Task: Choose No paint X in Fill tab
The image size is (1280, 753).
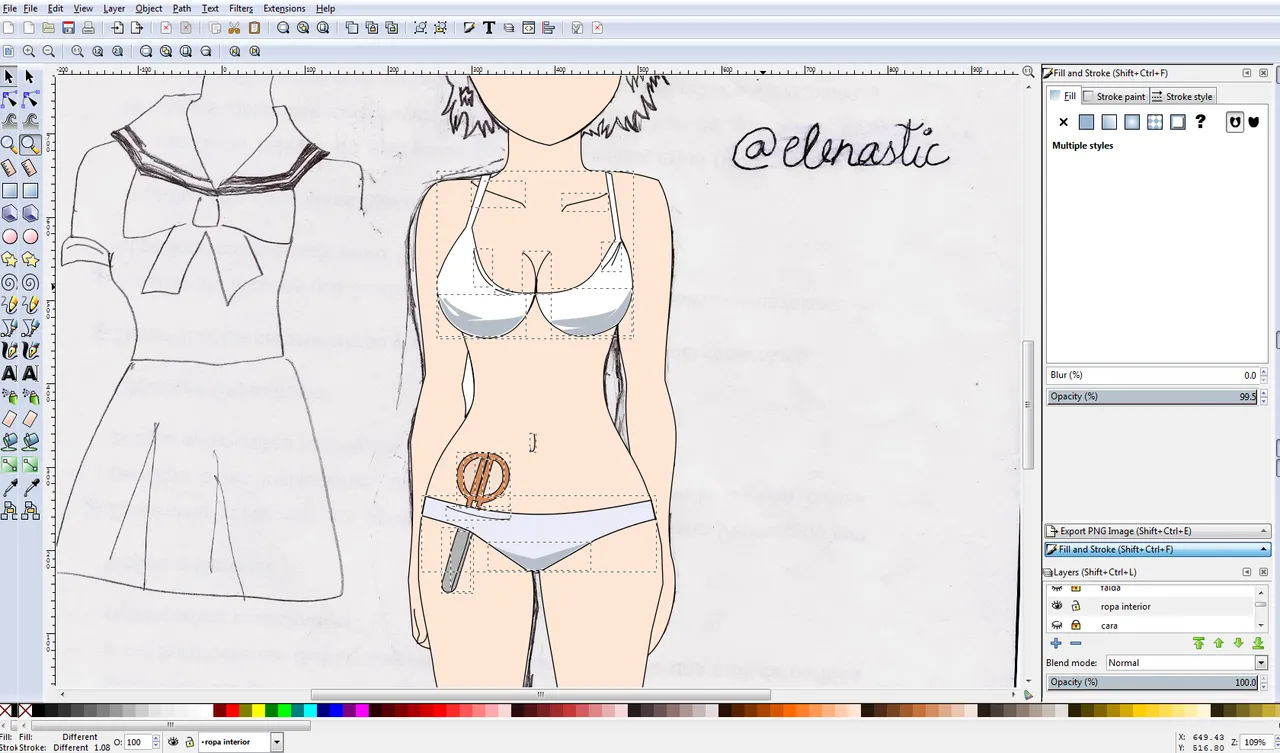Action: tap(1063, 122)
